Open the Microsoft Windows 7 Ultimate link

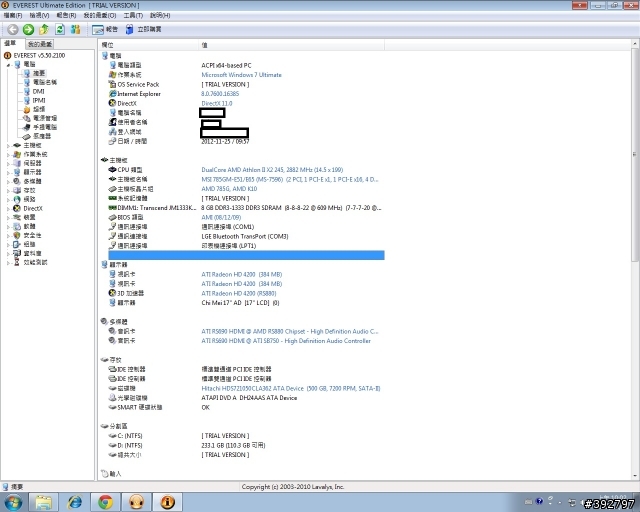[x=241, y=75]
